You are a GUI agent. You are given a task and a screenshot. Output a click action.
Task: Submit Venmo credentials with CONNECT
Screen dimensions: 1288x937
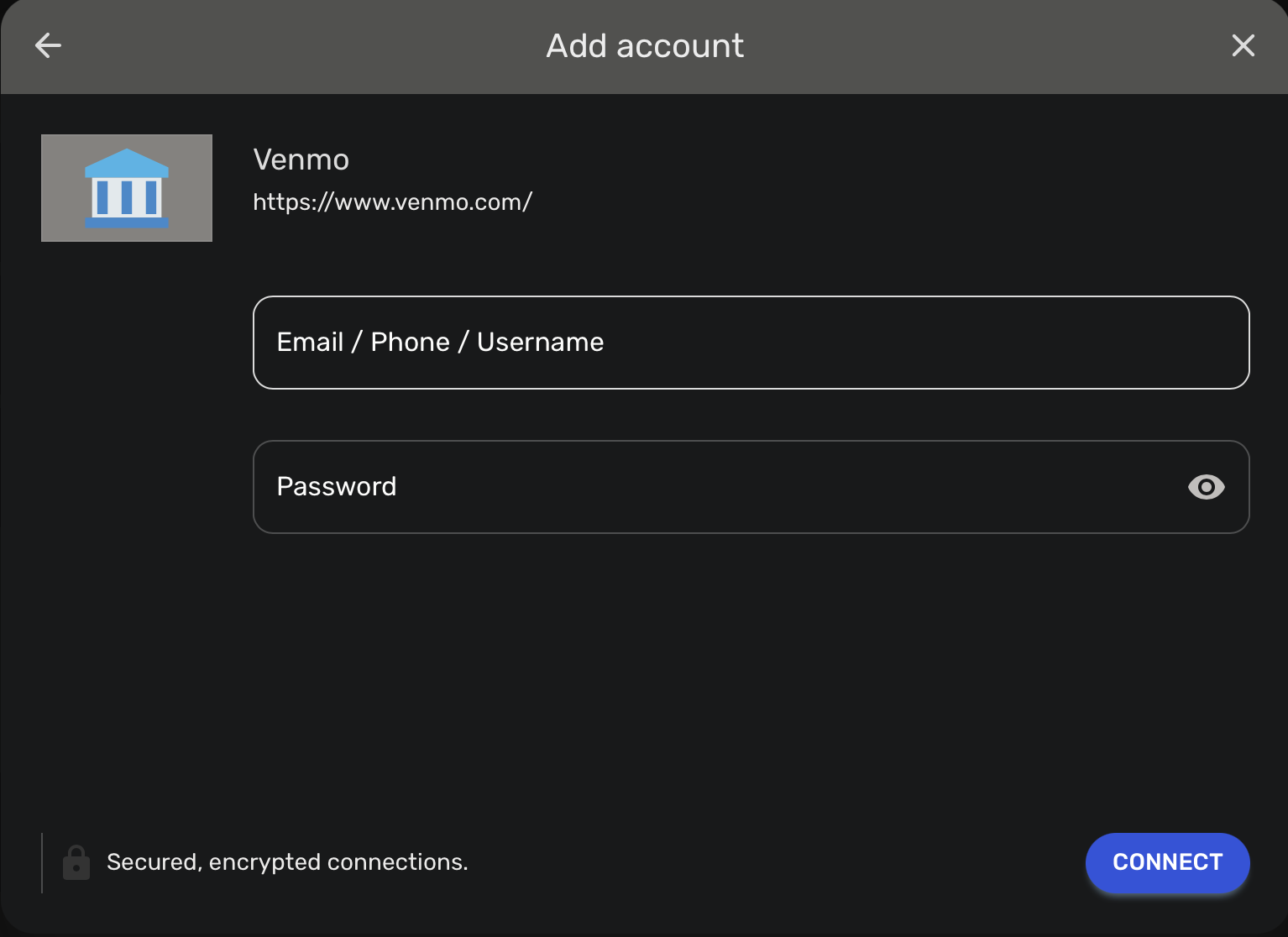1167,862
